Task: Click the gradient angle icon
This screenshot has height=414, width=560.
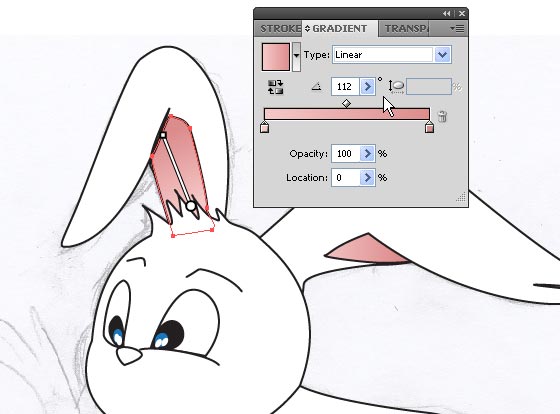Action: [316, 86]
